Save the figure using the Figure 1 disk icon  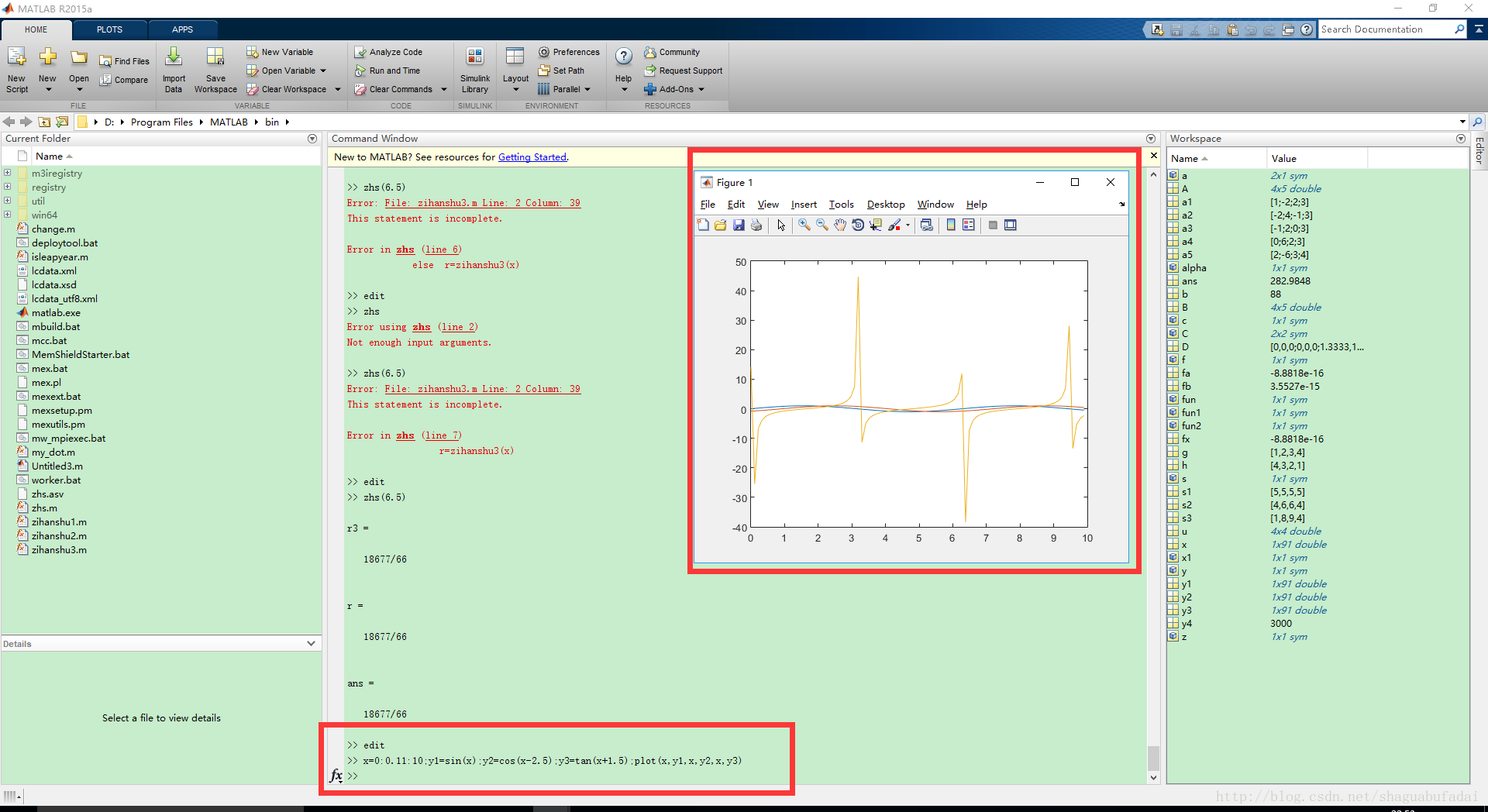click(739, 225)
